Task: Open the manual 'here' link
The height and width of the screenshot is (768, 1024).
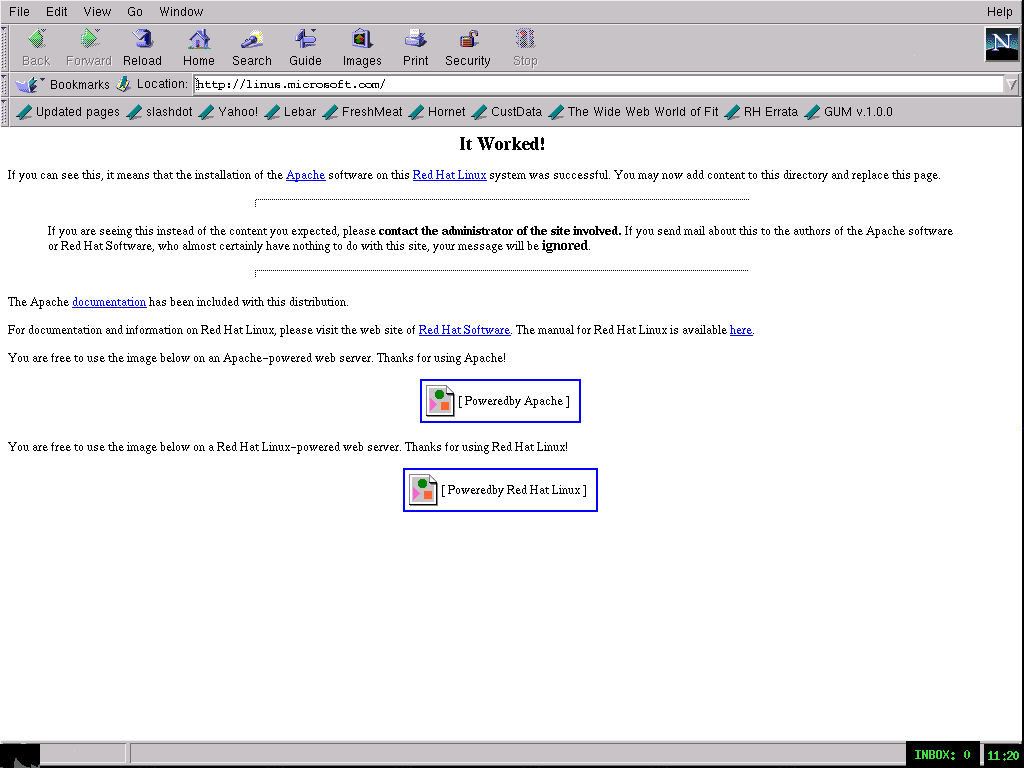Action: pos(741,330)
